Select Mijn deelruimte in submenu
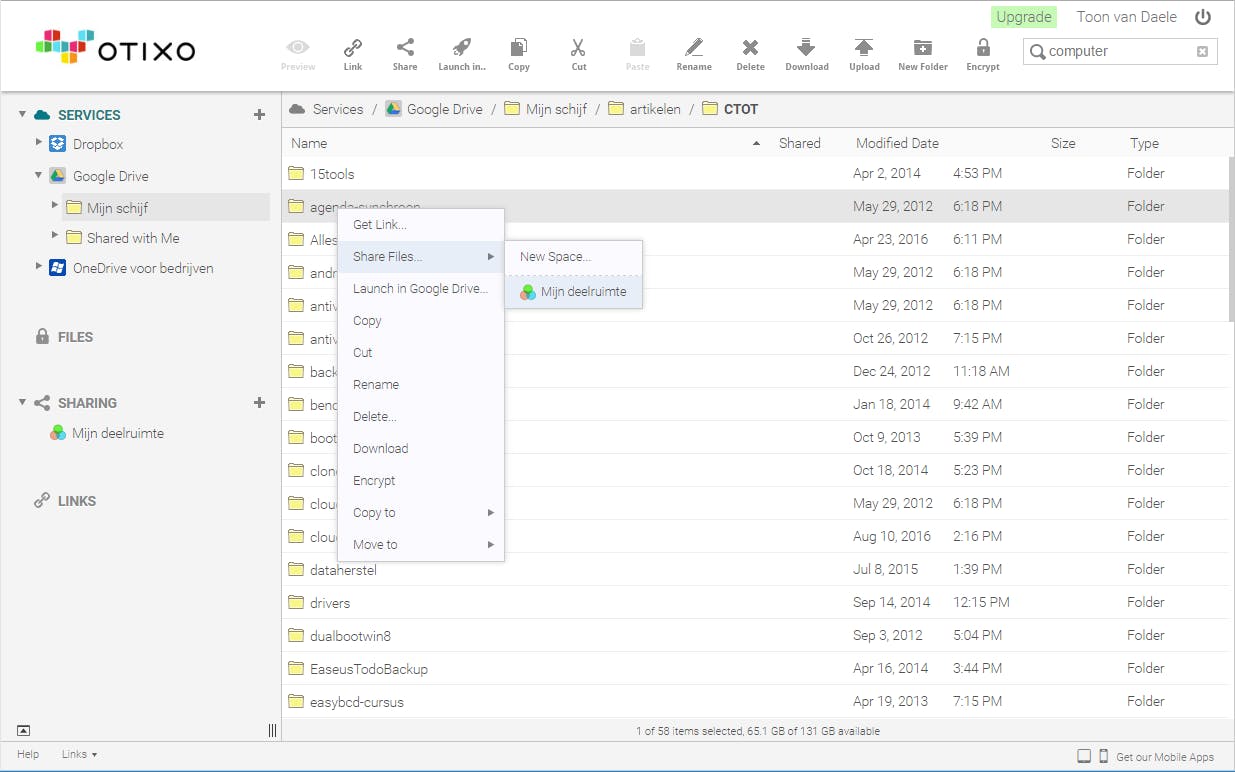The image size is (1235, 772). [574, 292]
